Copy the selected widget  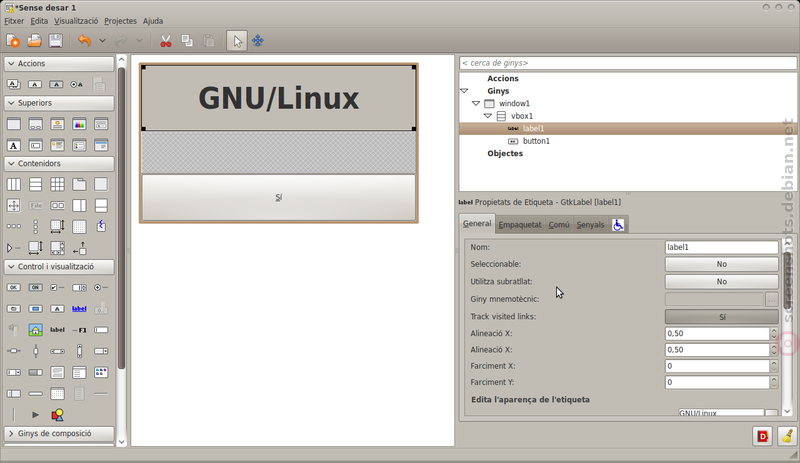tap(187, 41)
